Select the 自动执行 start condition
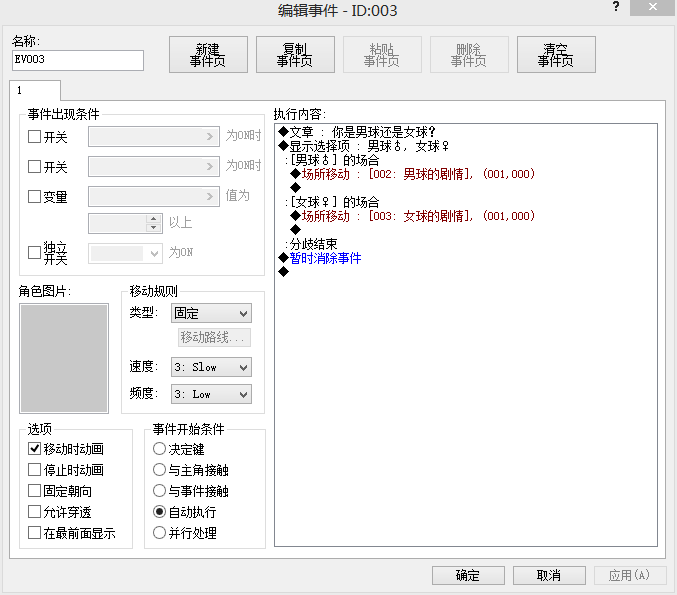Screen dimensions: 677x595 click(x=159, y=512)
